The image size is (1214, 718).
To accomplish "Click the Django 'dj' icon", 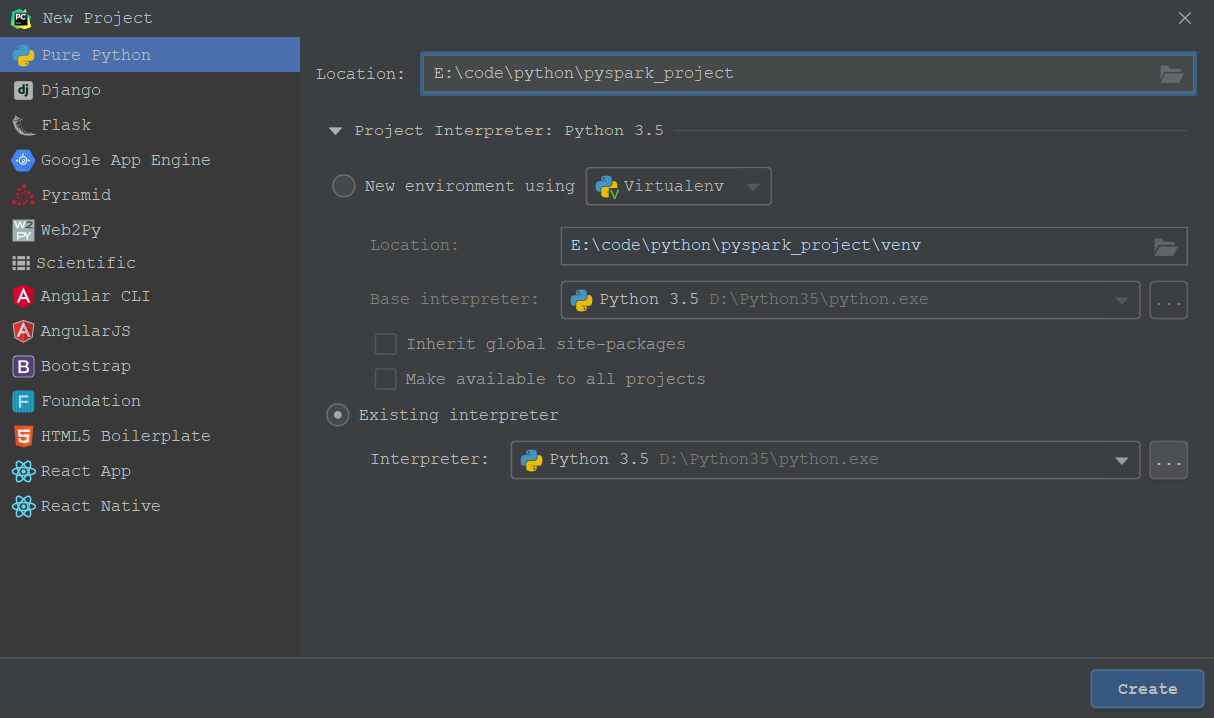I will 23,90.
